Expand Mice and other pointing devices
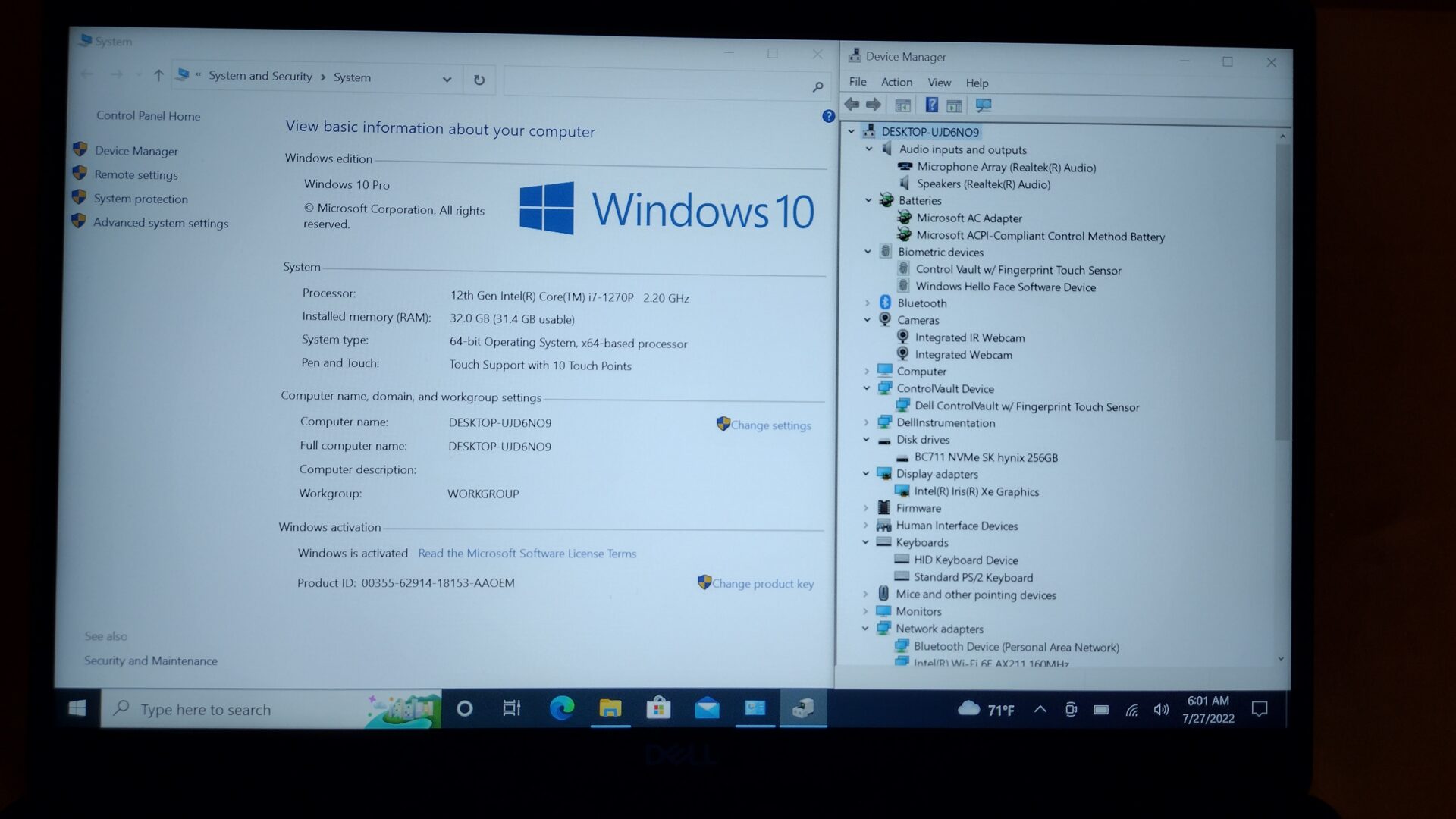Screen dimensions: 1456x819 [x=865, y=594]
